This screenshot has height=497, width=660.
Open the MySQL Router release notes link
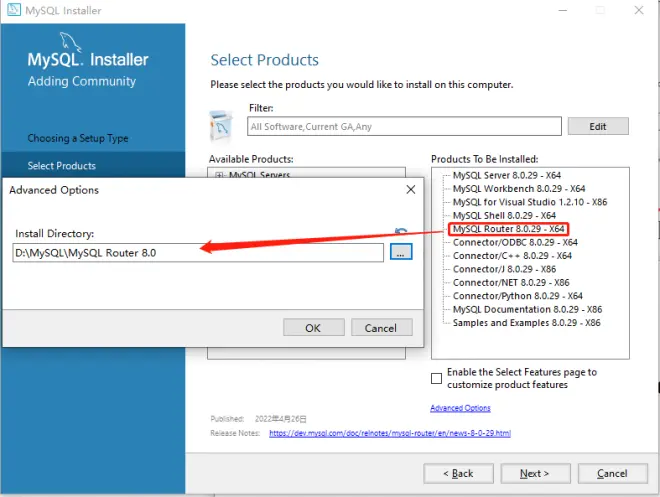pos(390,433)
